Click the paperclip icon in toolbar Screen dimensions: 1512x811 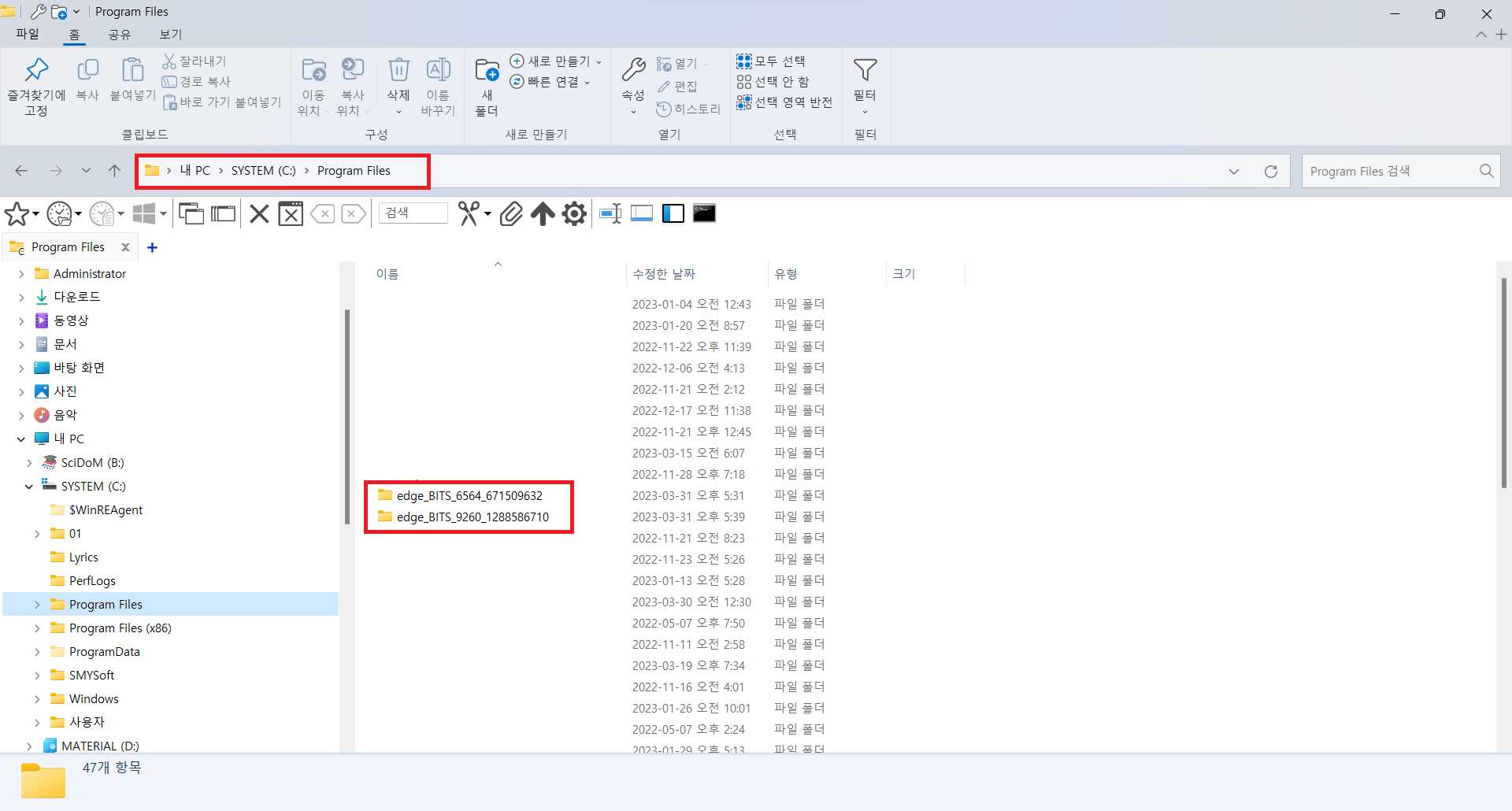pos(511,213)
